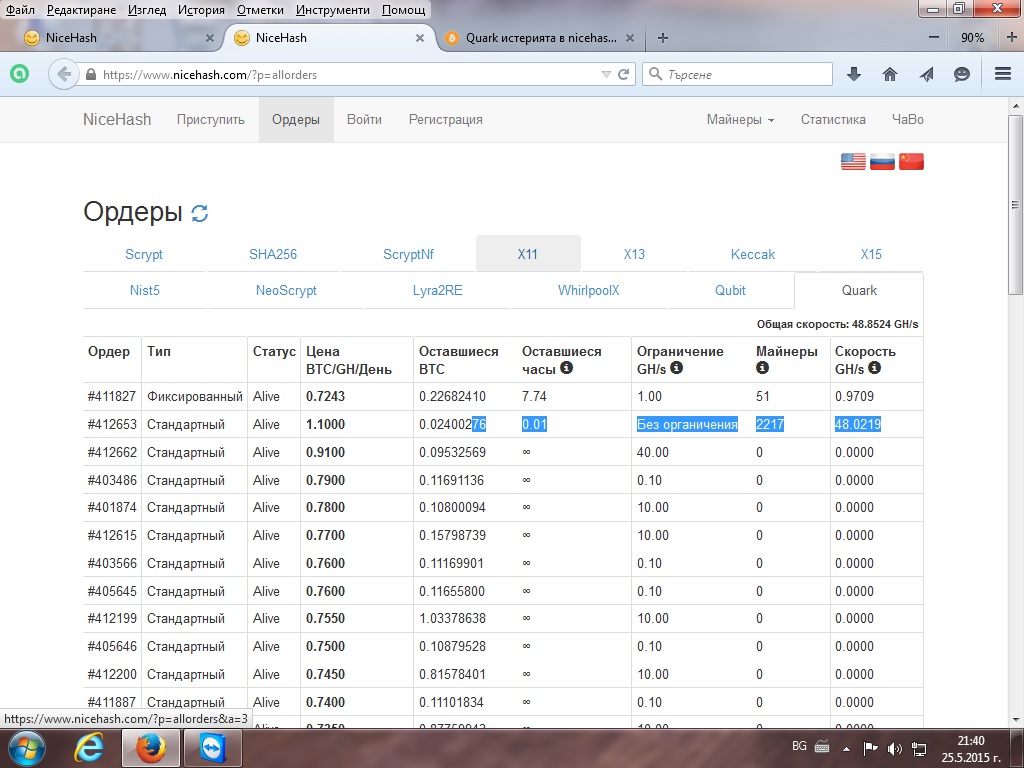Switch site language with the US flag
Viewport: 1024px width, 768px height.
tap(853, 161)
